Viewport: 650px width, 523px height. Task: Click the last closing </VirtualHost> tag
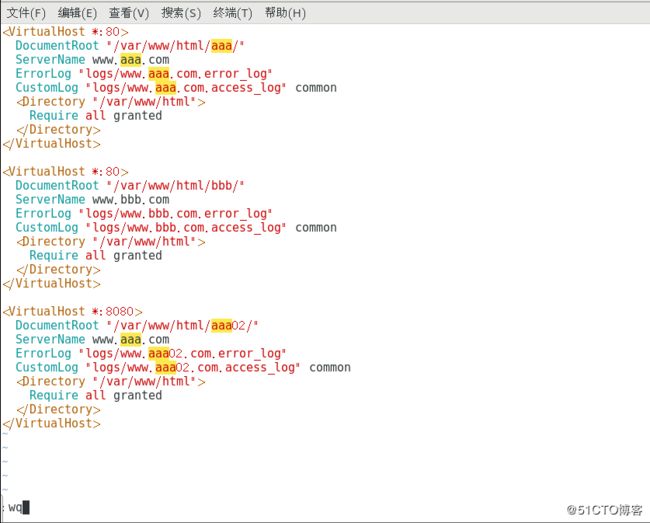pyautogui.click(x=51, y=424)
